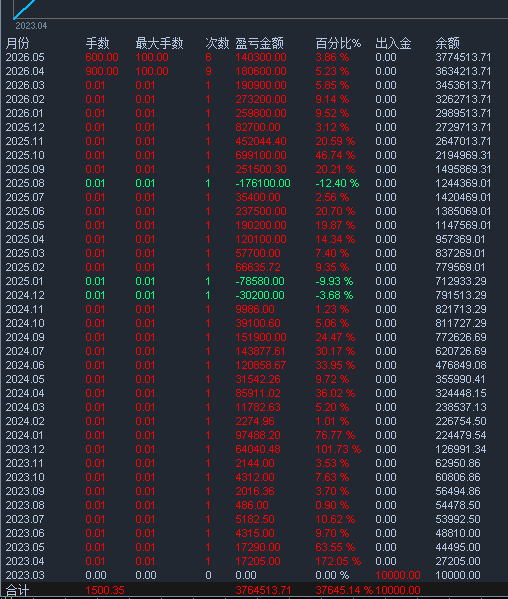Click loss amount -78580.00
508x599 pixels.
(260, 282)
